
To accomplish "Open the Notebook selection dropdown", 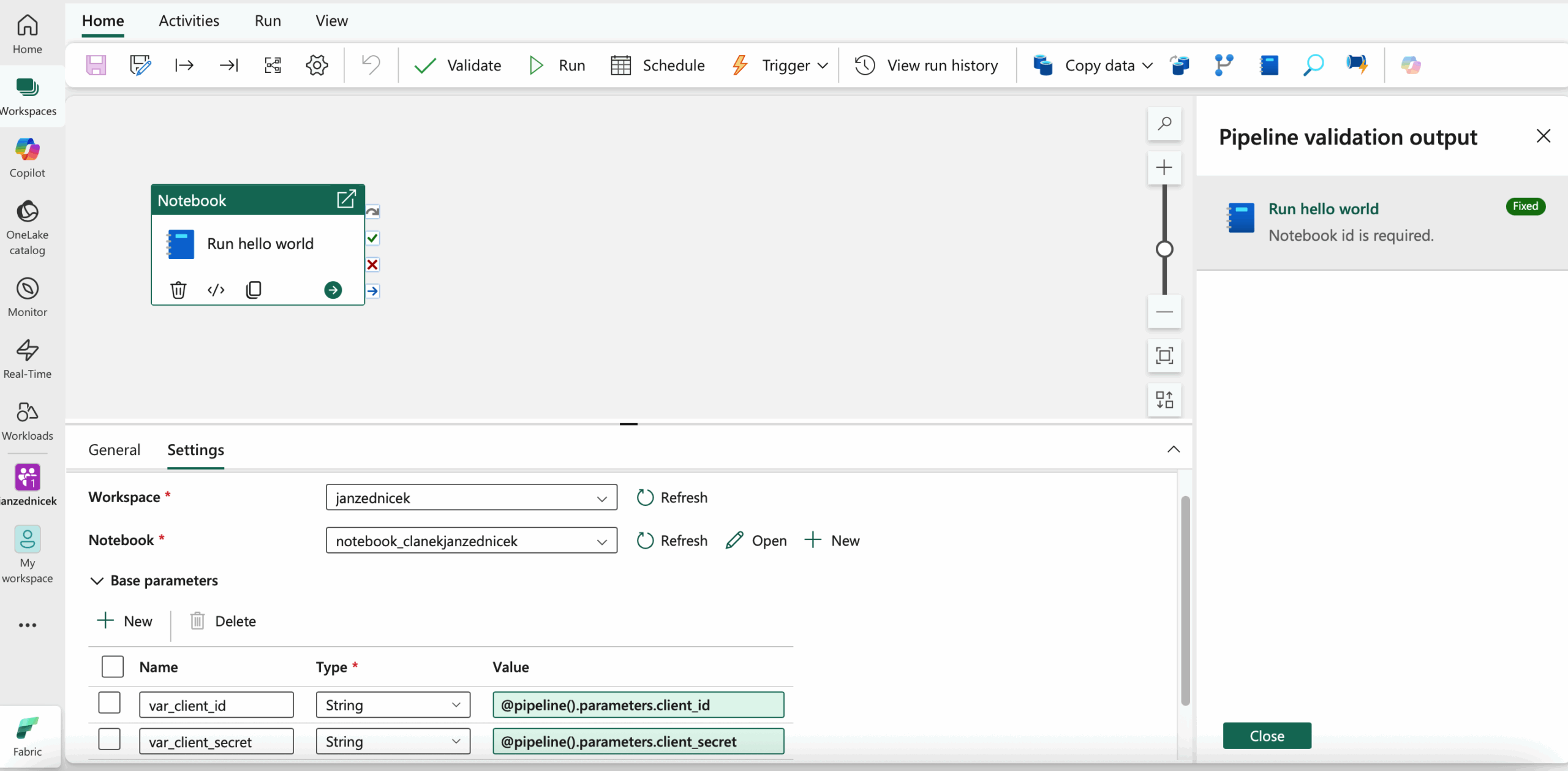I will (x=471, y=541).
